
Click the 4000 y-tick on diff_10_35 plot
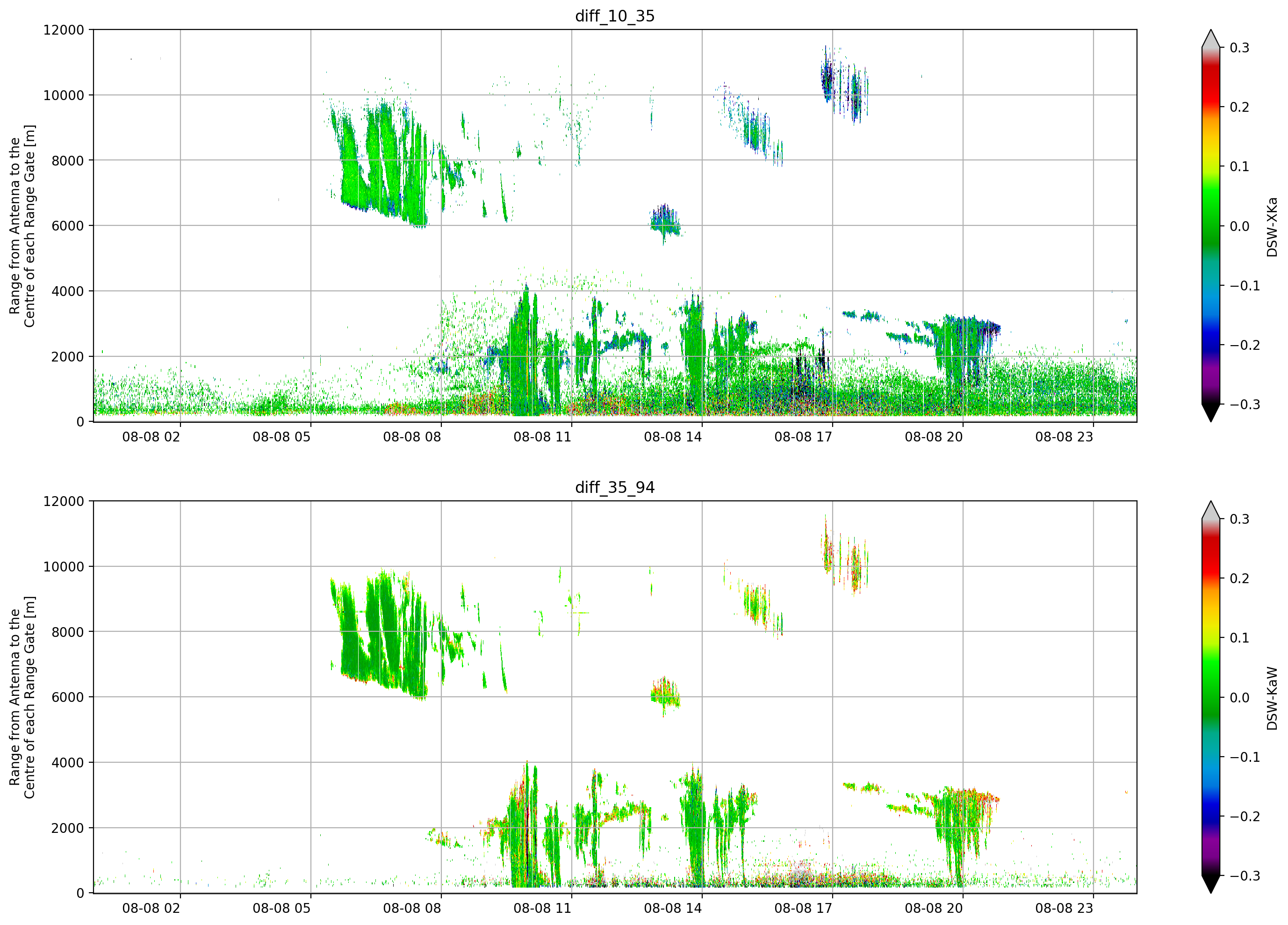point(68,291)
